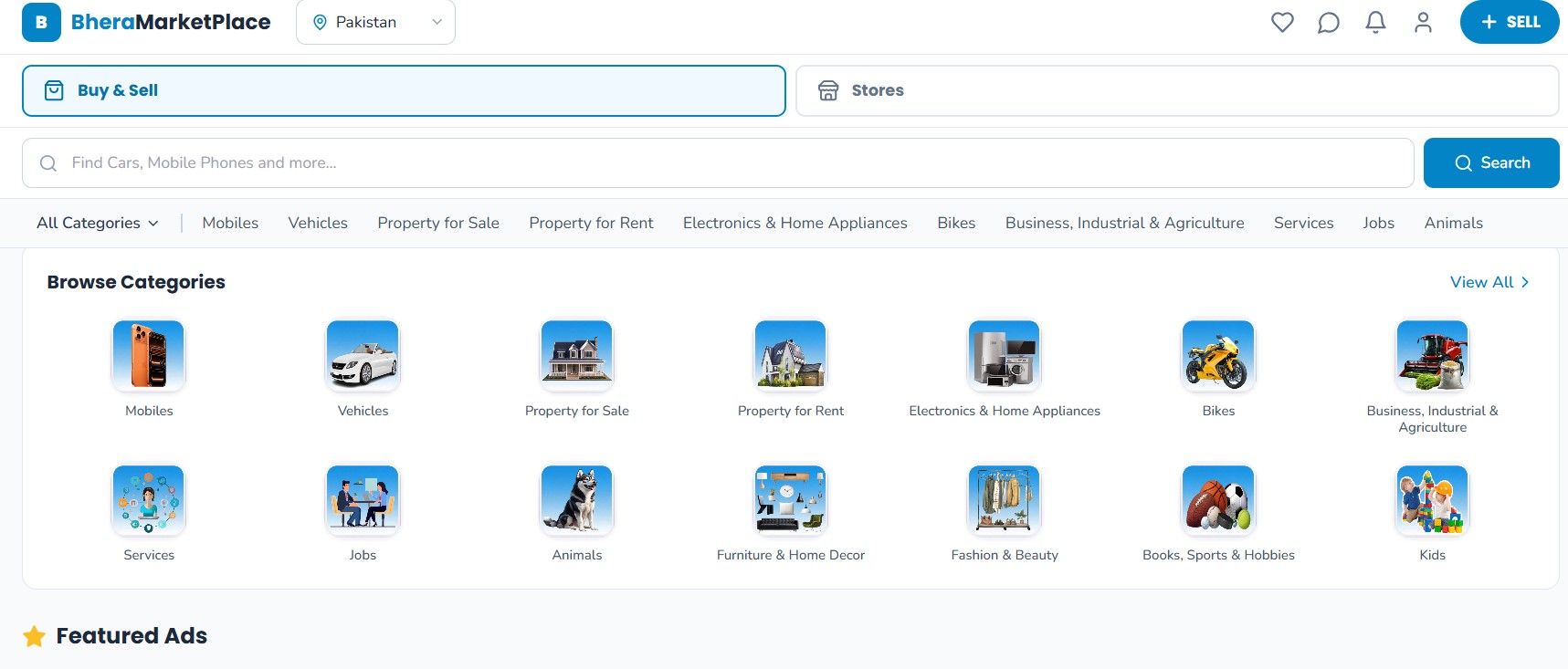Select the Furniture & Home Decor icon

point(791,499)
